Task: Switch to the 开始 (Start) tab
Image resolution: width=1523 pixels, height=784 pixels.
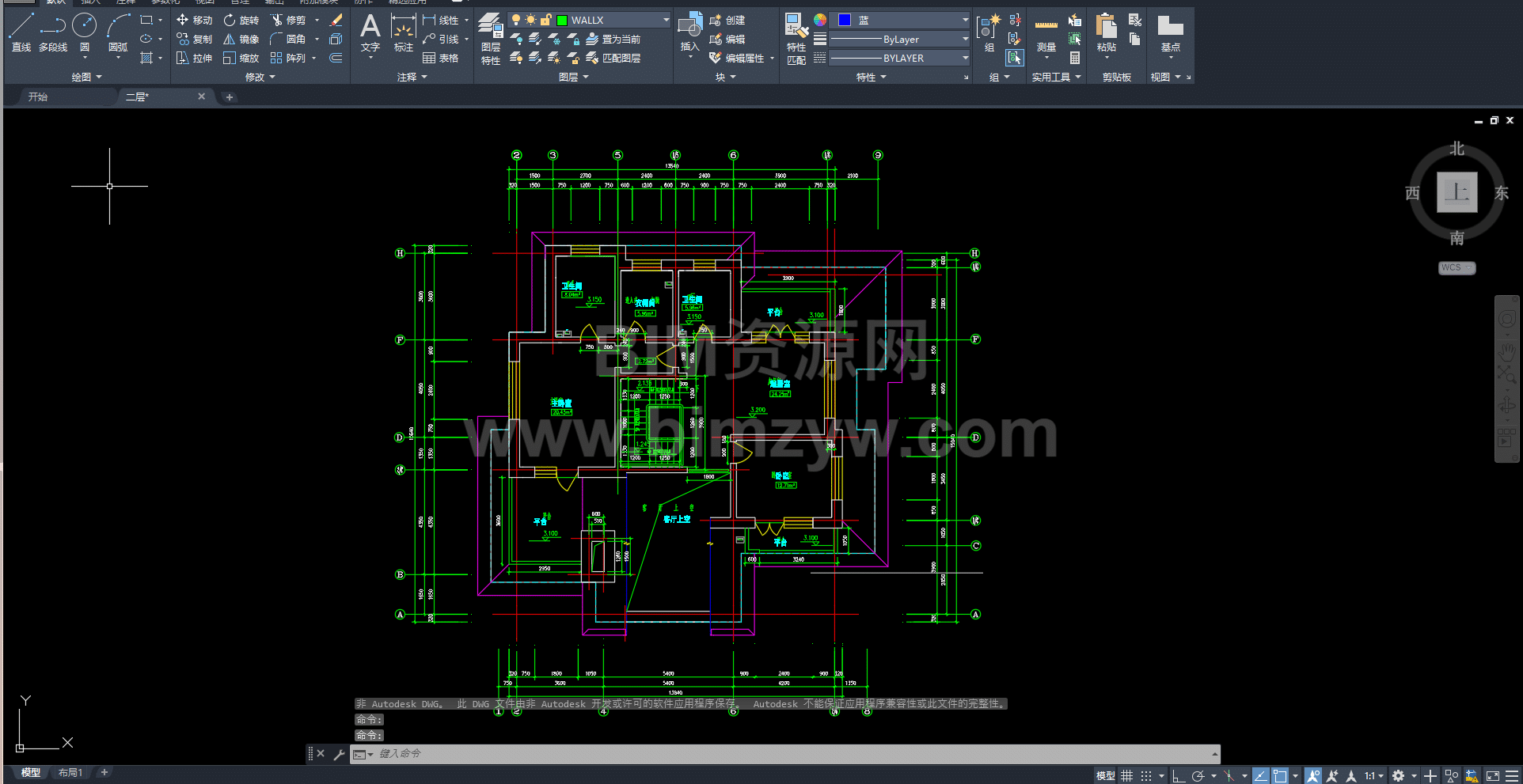Action: tap(38, 97)
